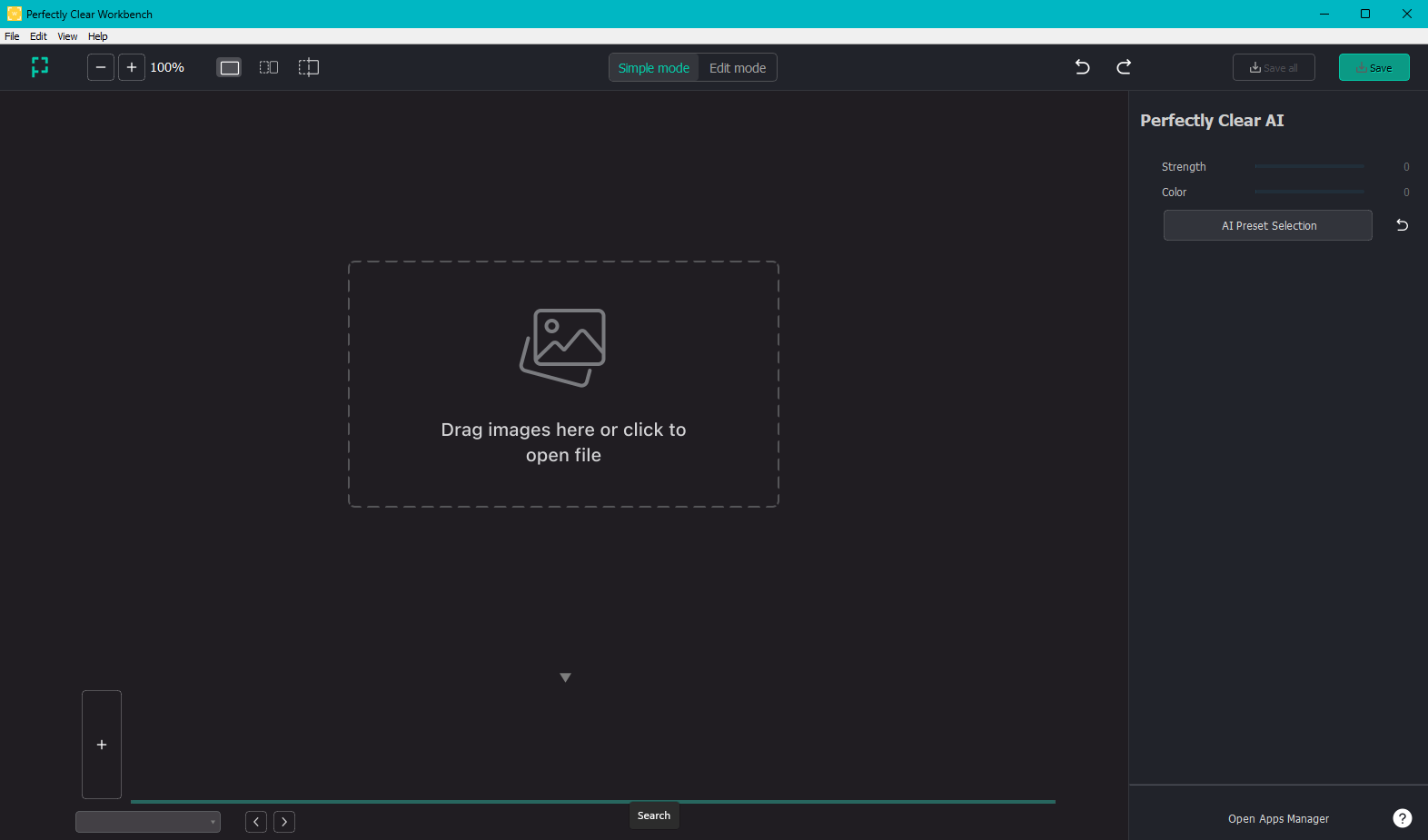Screen dimensions: 1428x840
Task: Maximize the Perfectly Clear Workbench window
Action: [1365, 14]
